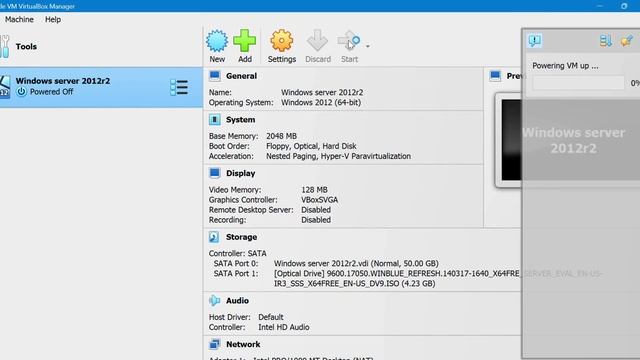The height and width of the screenshot is (360, 640).
Task: Click the Remote Desktop Server Disabled value
Action: point(316,210)
